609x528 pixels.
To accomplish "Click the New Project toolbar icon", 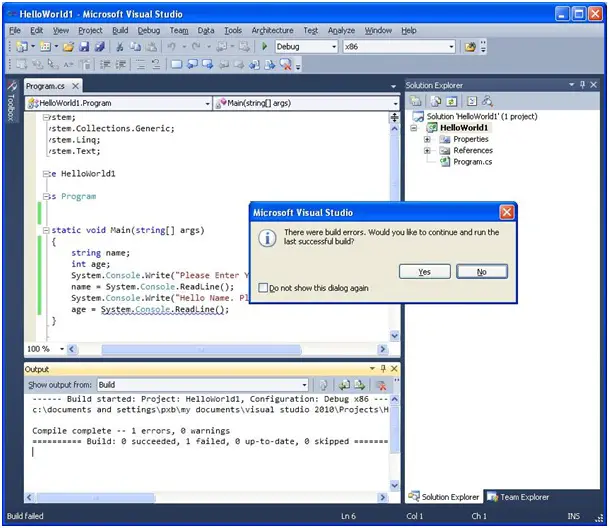I will click(22, 47).
